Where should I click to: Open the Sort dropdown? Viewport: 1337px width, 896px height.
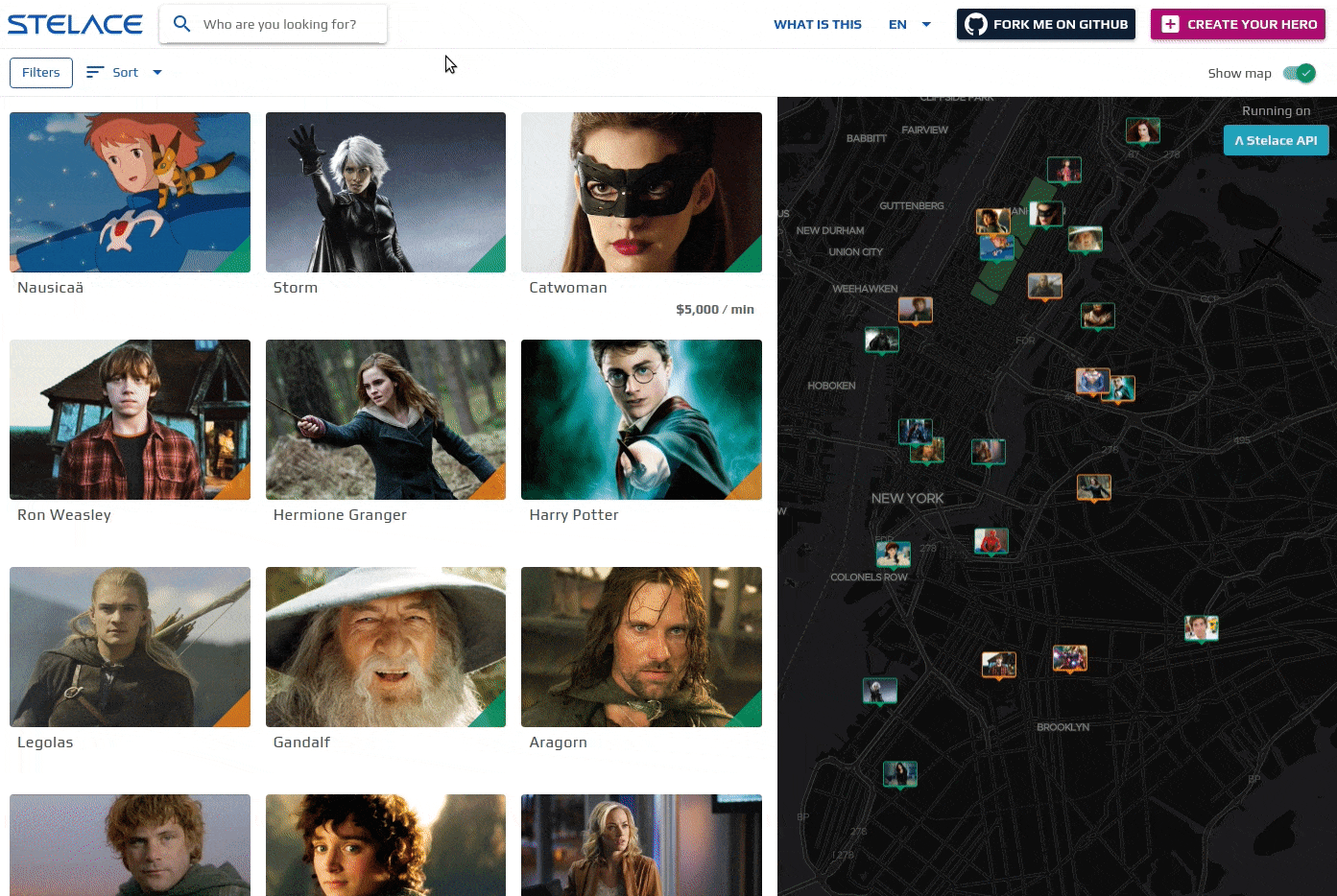pyautogui.click(x=125, y=72)
